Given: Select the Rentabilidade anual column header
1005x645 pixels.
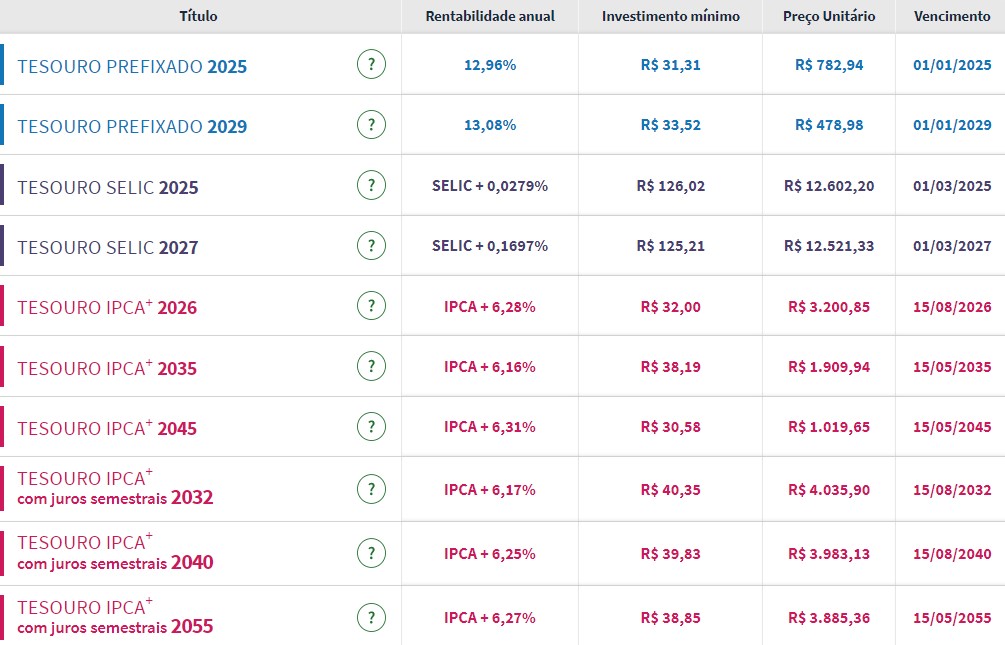Looking at the screenshot, I should pyautogui.click(x=490, y=16).
